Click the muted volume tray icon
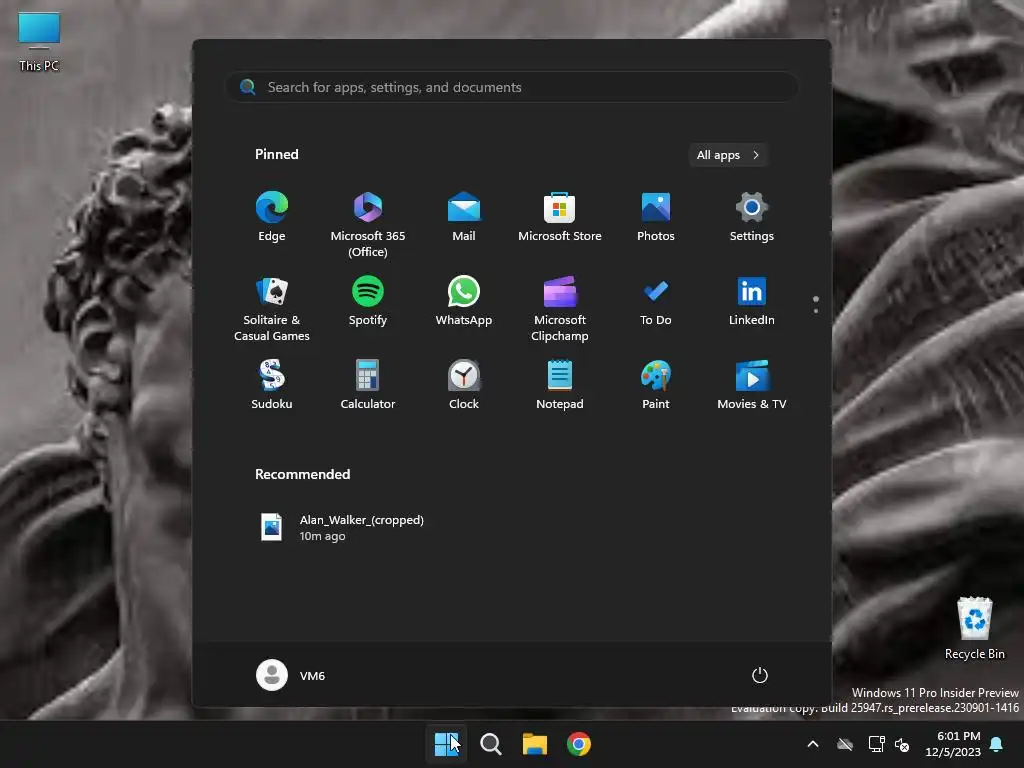 click(x=903, y=744)
